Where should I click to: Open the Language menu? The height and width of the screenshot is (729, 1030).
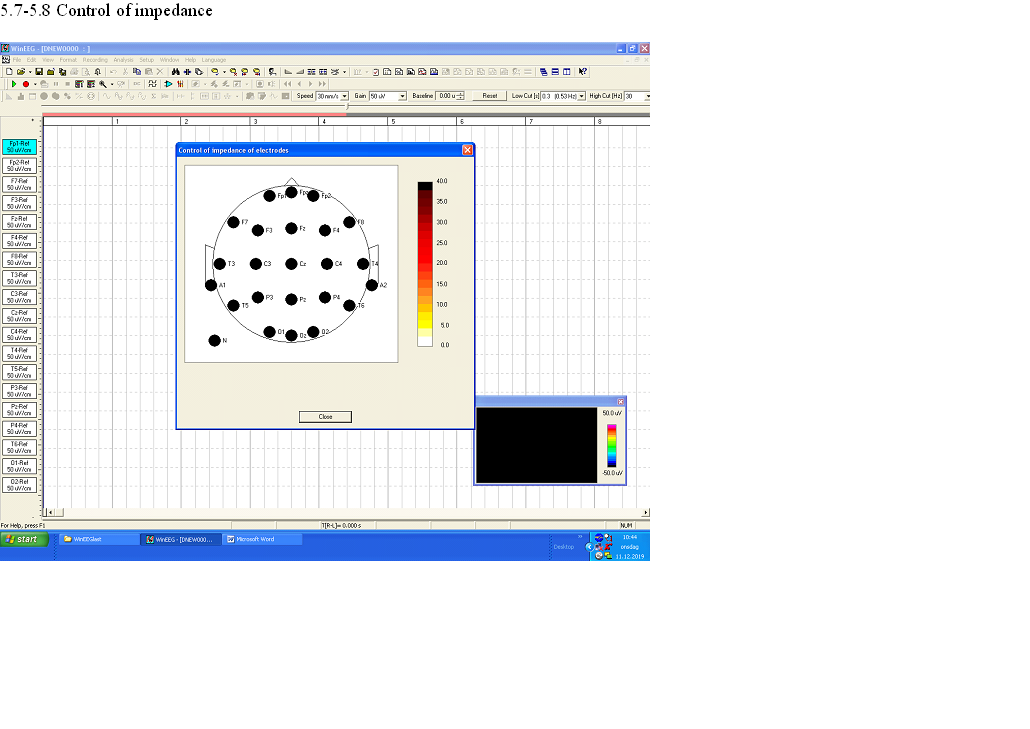213,60
